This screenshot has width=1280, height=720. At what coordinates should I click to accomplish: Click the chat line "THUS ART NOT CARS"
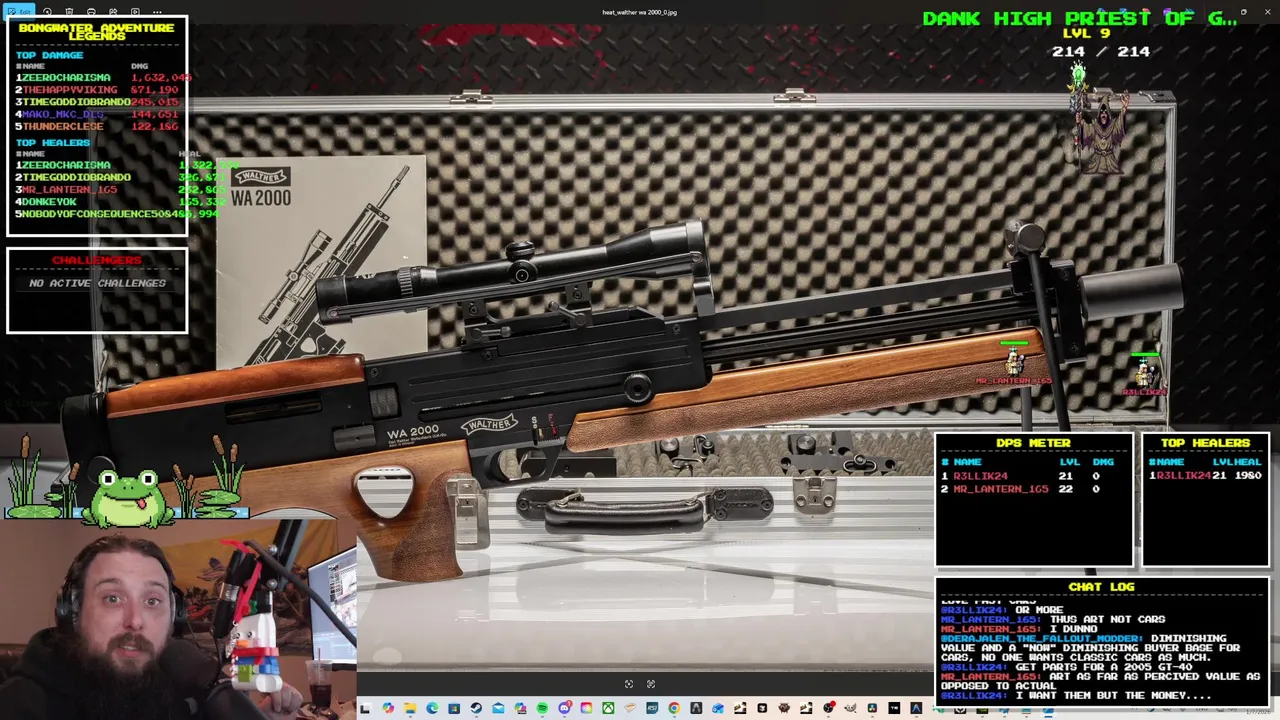1108,620
